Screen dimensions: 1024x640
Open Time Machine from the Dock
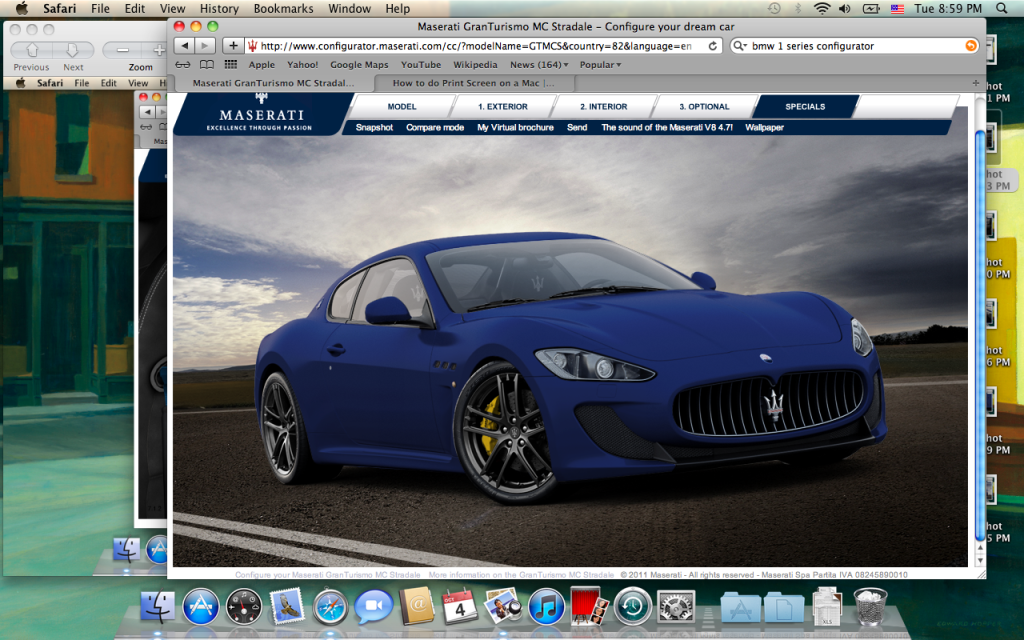632,606
